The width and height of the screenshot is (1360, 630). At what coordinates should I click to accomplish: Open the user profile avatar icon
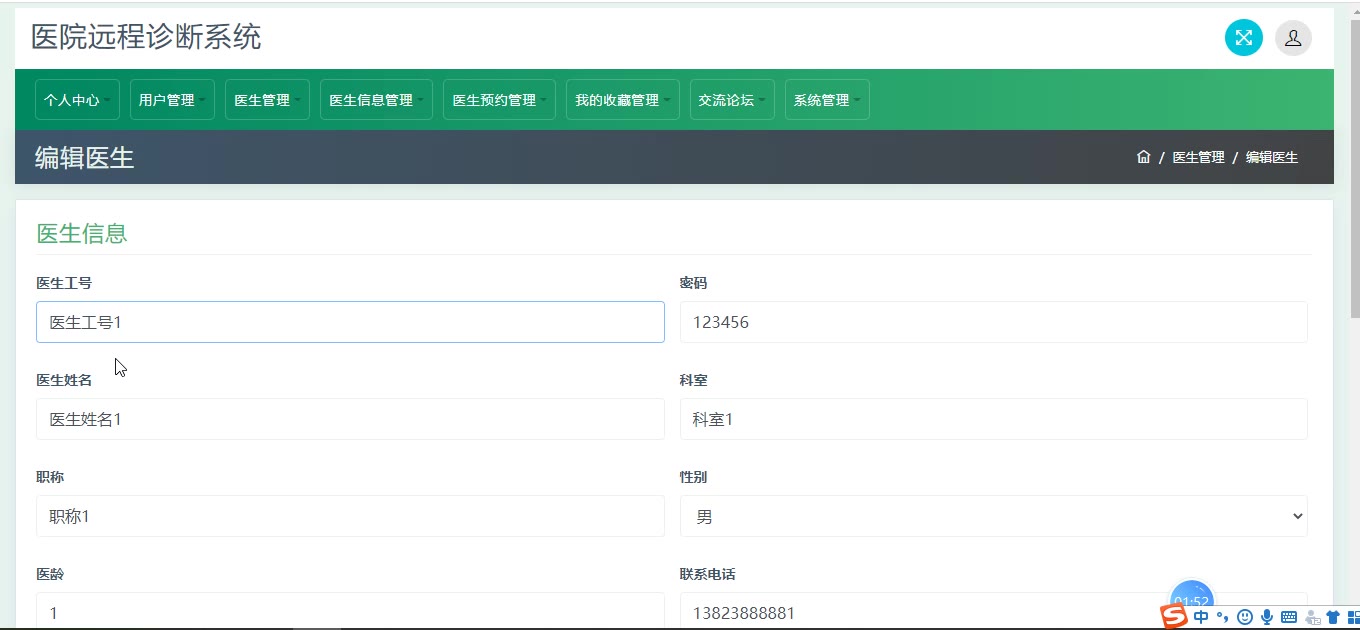click(1293, 38)
